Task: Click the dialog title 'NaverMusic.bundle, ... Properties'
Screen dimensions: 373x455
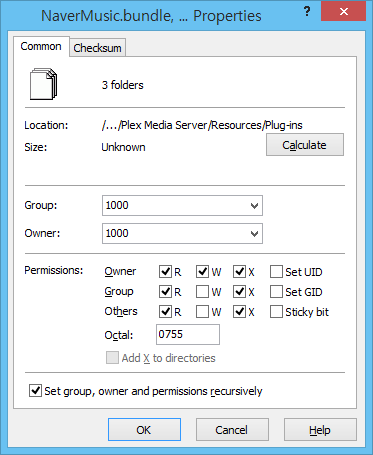Action: 151,16
